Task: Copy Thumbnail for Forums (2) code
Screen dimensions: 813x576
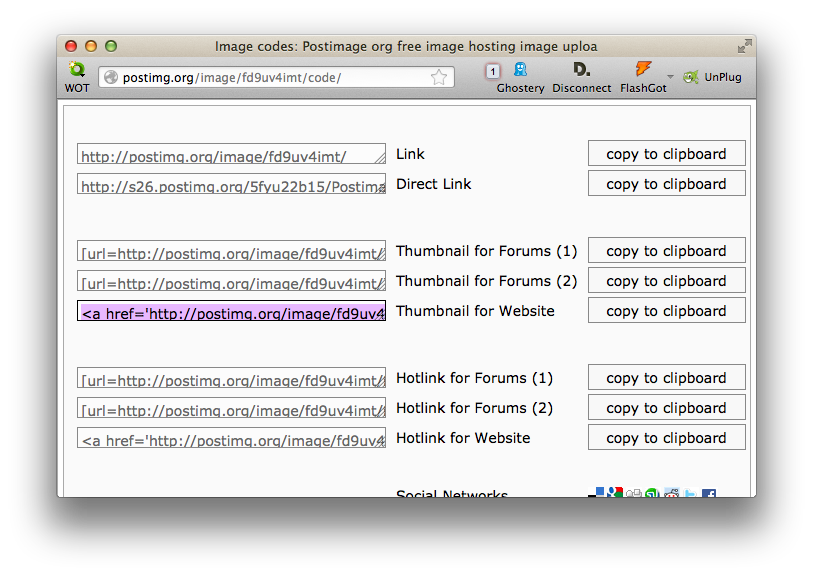Action: (x=667, y=280)
